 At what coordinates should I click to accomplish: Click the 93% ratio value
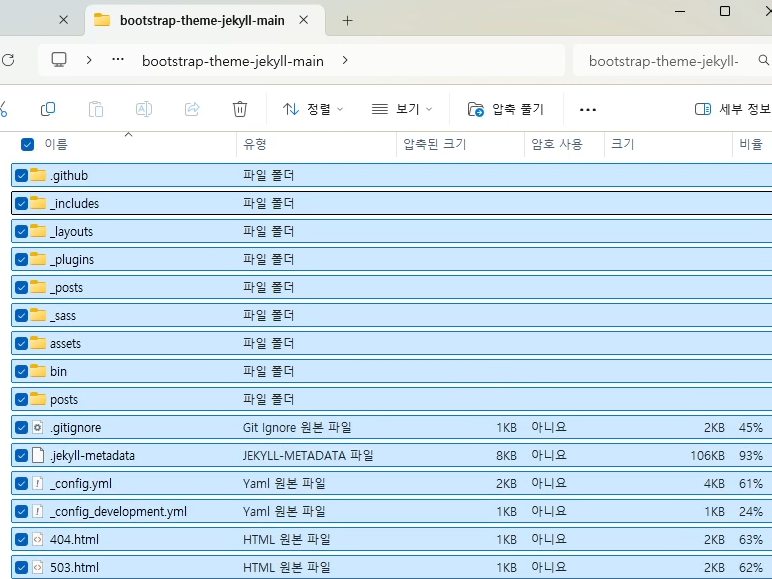pos(750,455)
